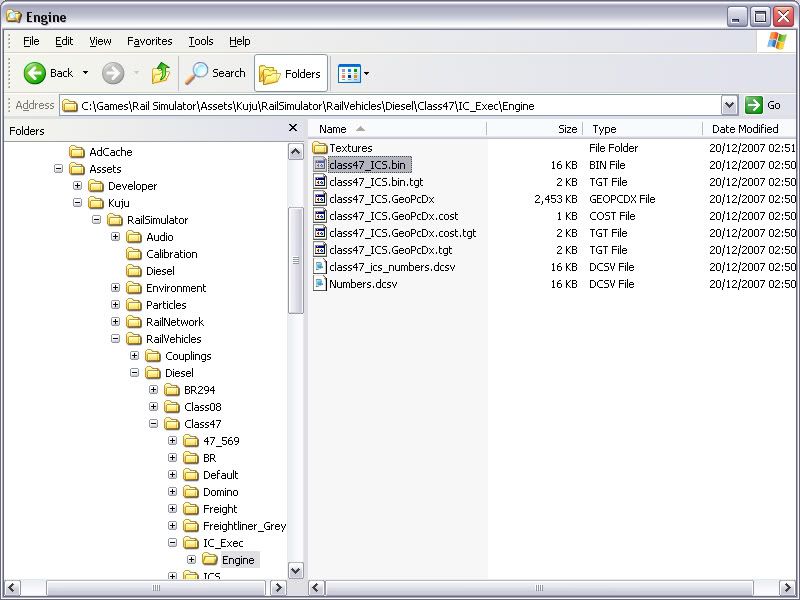Expand the Developer tree node
The width and height of the screenshot is (800, 600).
(78, 186)
